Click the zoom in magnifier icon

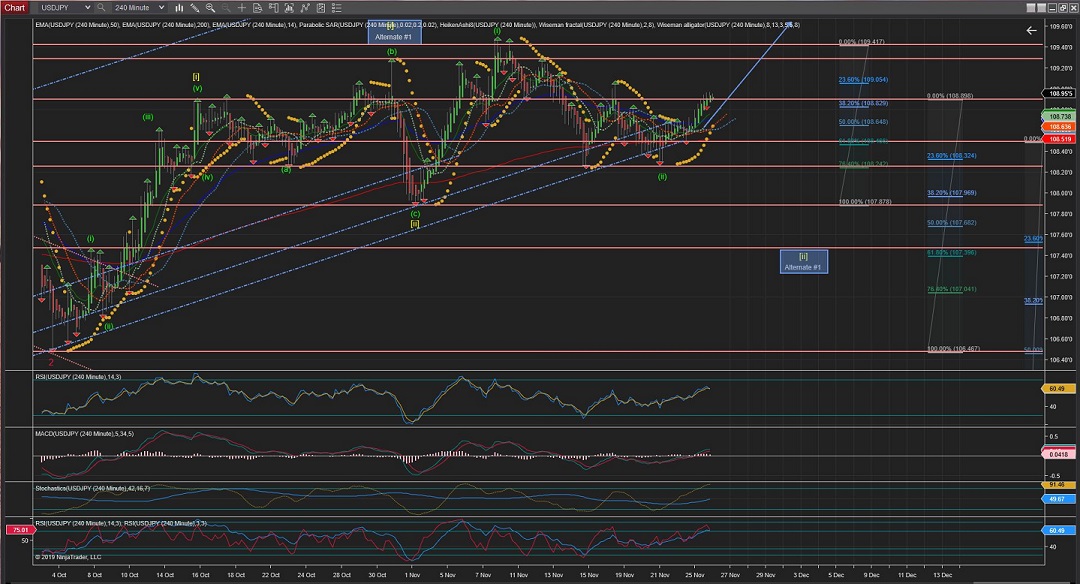click(210, 7)
